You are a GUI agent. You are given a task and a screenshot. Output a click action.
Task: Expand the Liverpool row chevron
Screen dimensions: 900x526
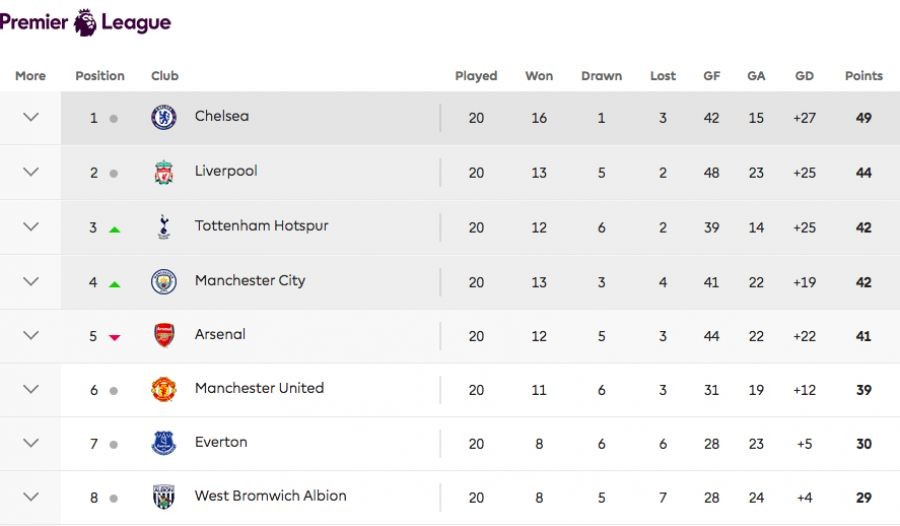(31, 172)
